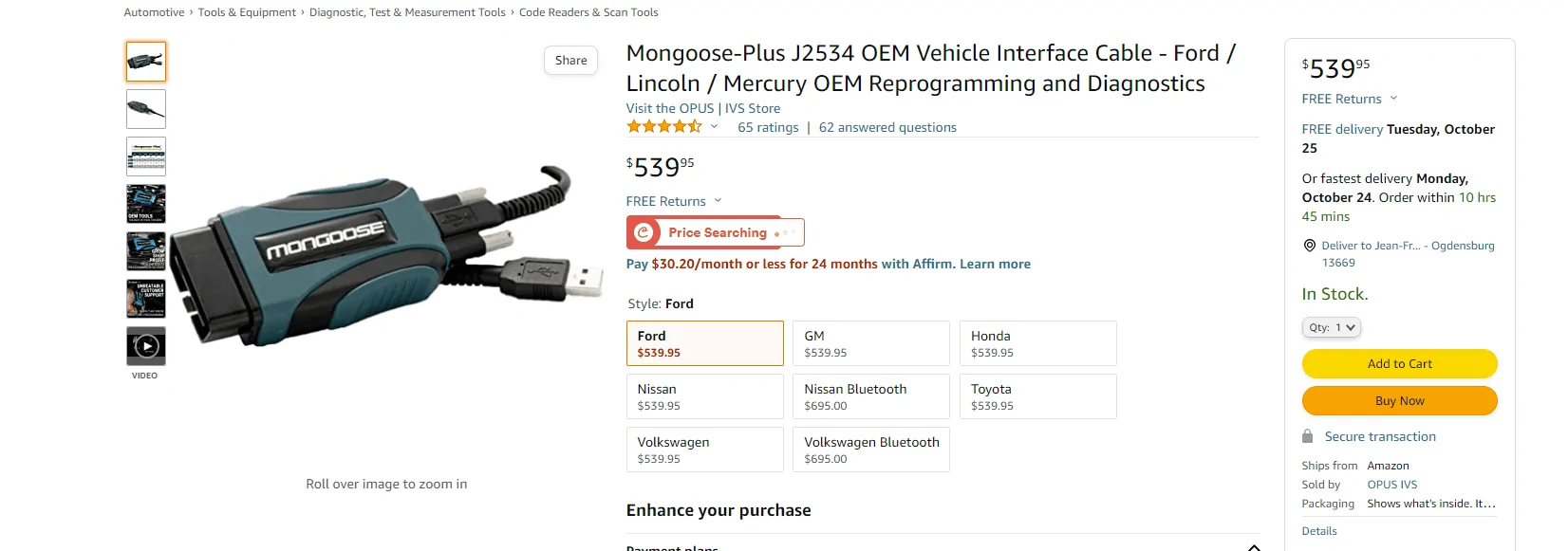
Task: Navigate to the Automotive breadcrumb
Action: coord(154,11)
